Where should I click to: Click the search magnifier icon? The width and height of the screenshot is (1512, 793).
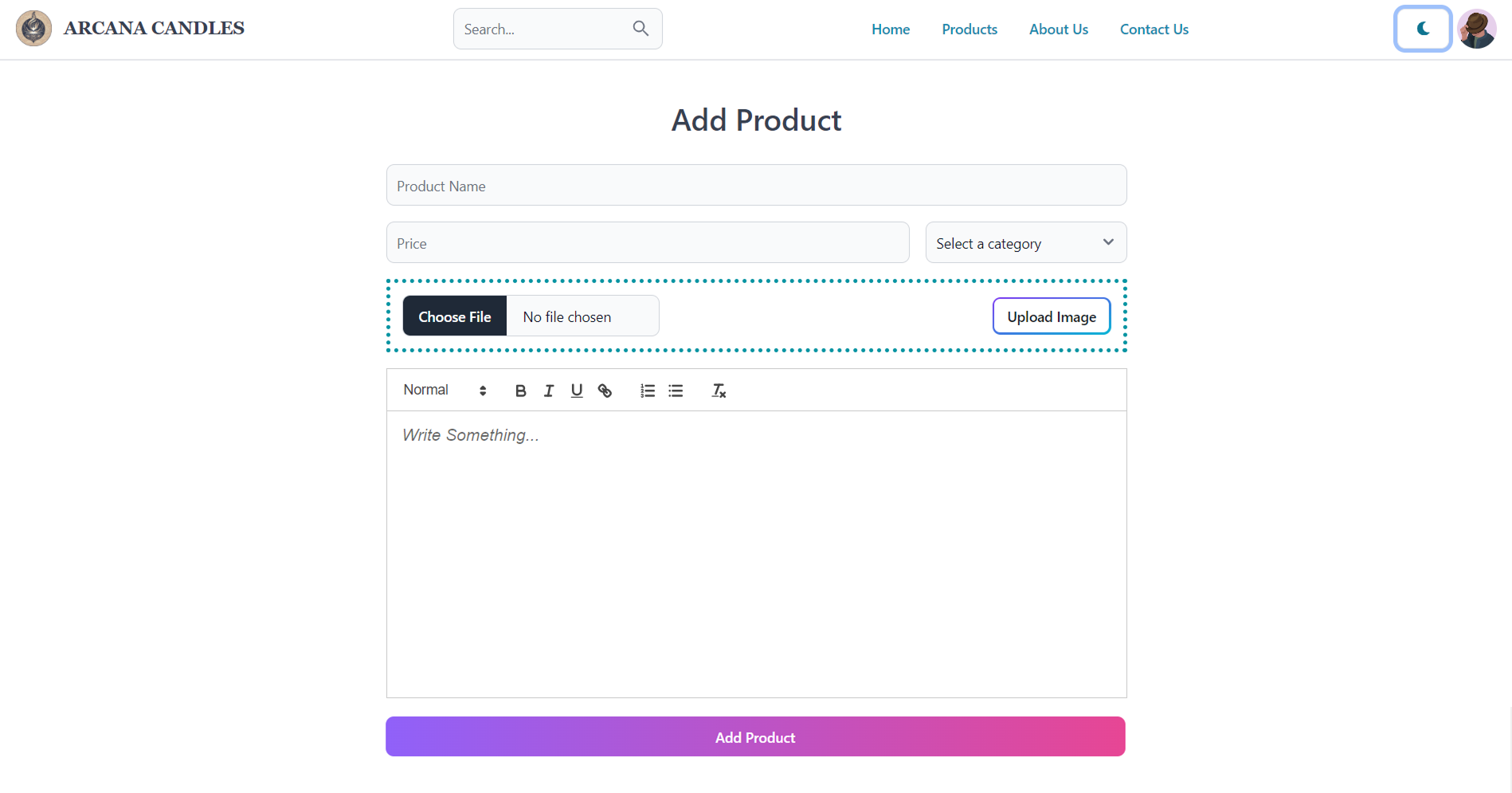[640, 29]
